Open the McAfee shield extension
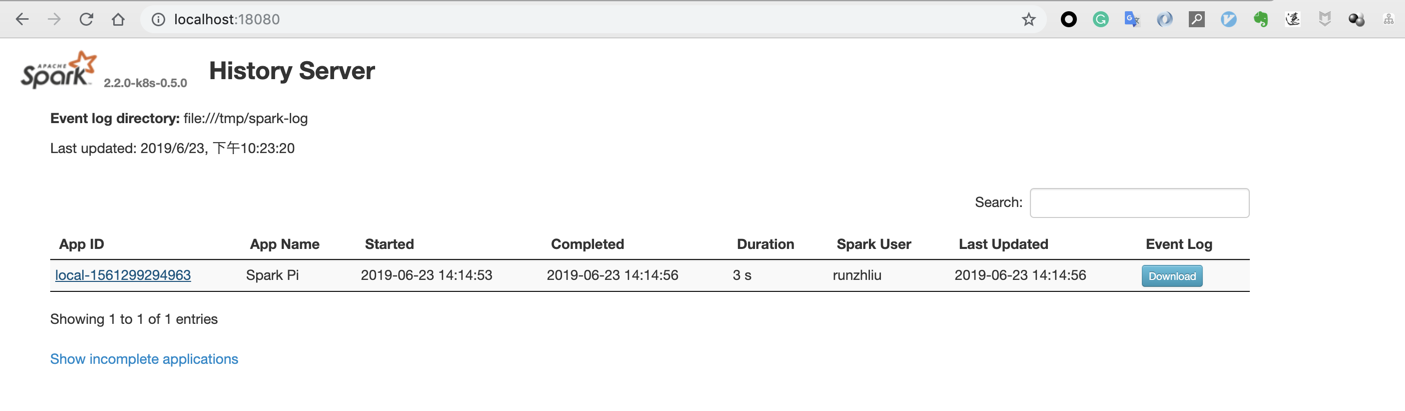Screen dimensions: 1405x411 click(x=1324, y=19)
